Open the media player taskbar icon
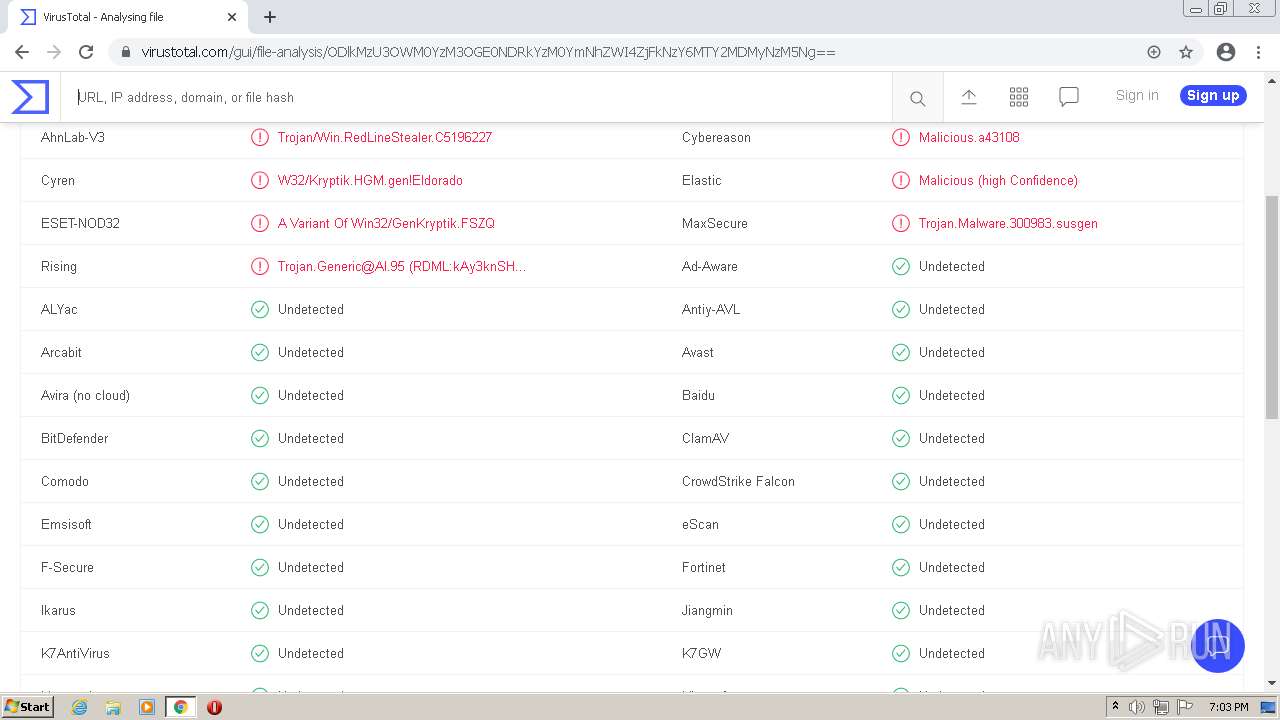This screenshot has width=1280, height=720. click(147, 706)
